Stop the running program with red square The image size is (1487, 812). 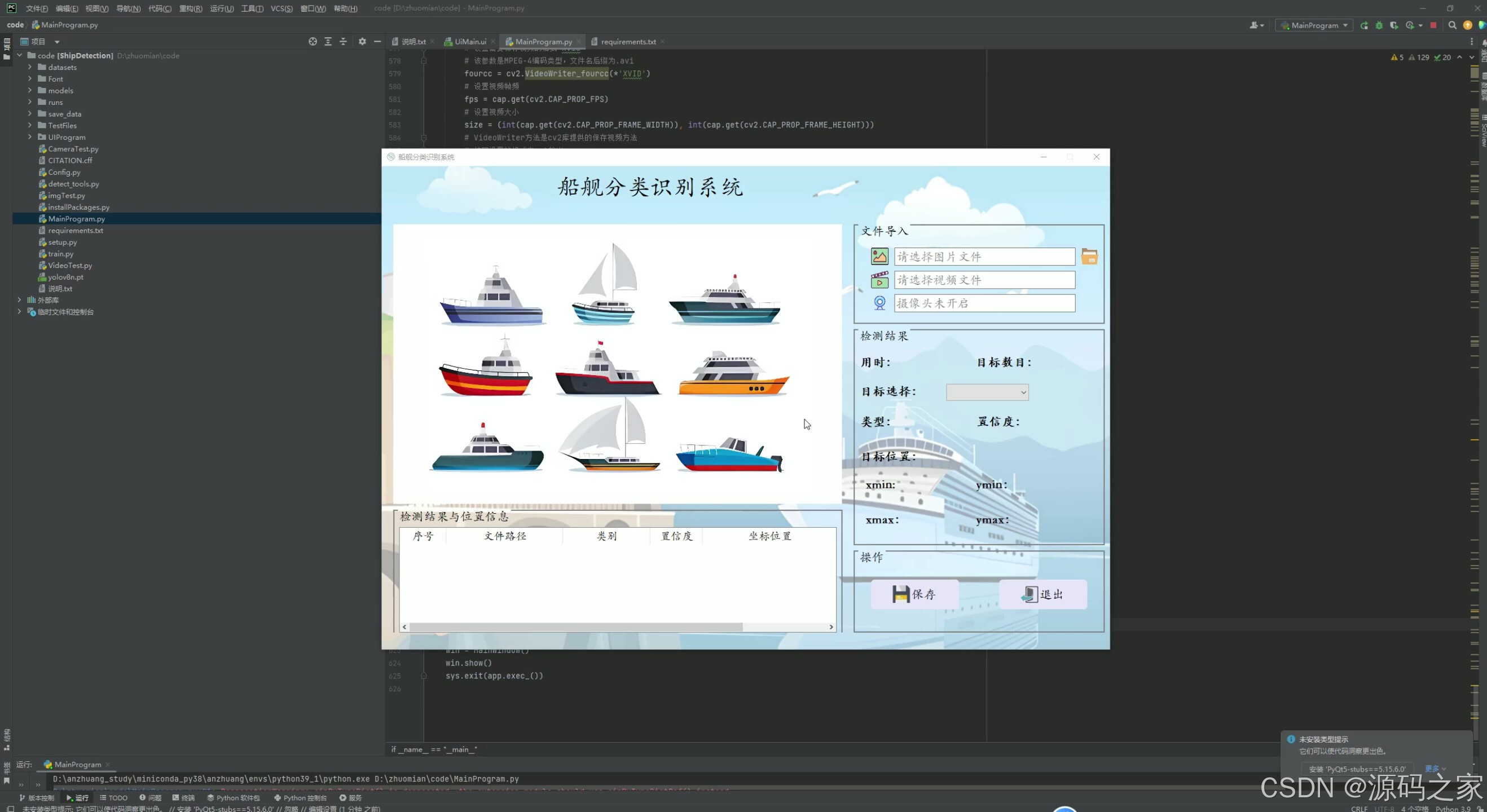tap(1433, 25)
